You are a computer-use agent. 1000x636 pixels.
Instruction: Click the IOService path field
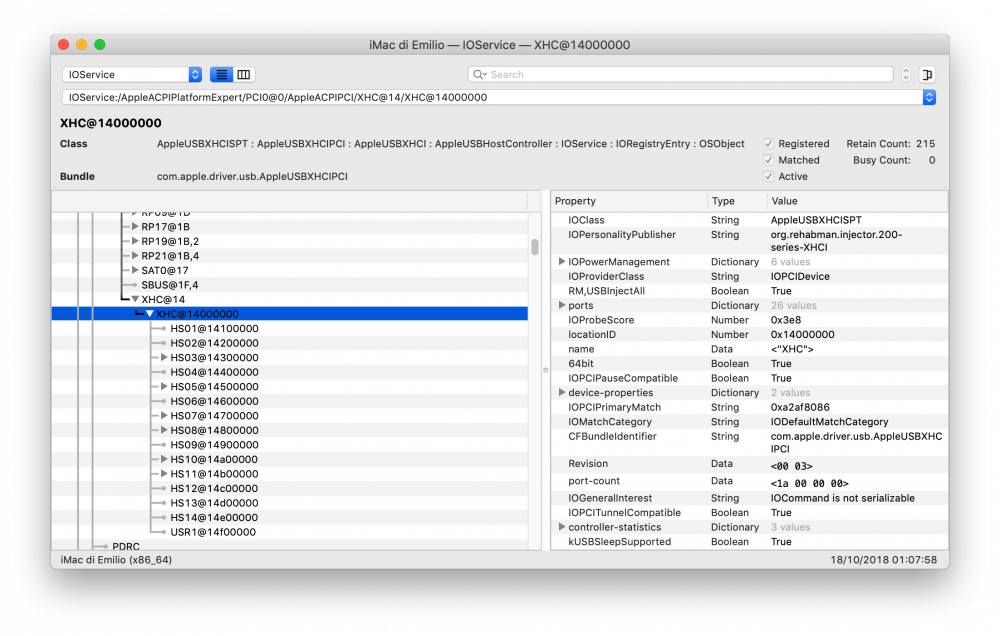tap(492, 97)
